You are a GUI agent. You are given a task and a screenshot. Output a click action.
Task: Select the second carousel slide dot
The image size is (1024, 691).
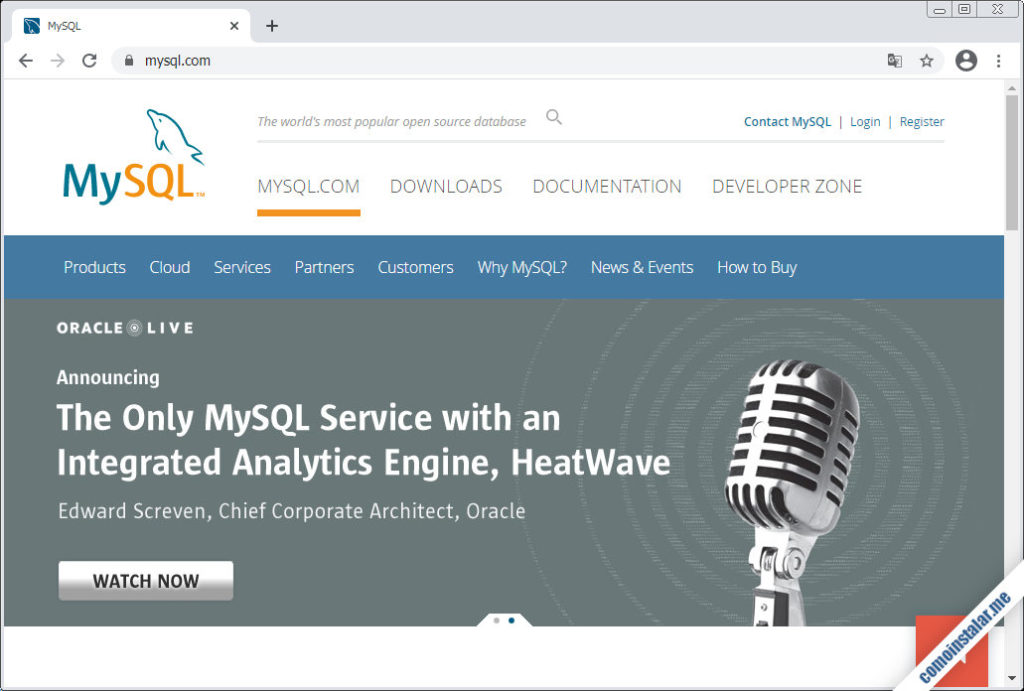pos(511,620)
